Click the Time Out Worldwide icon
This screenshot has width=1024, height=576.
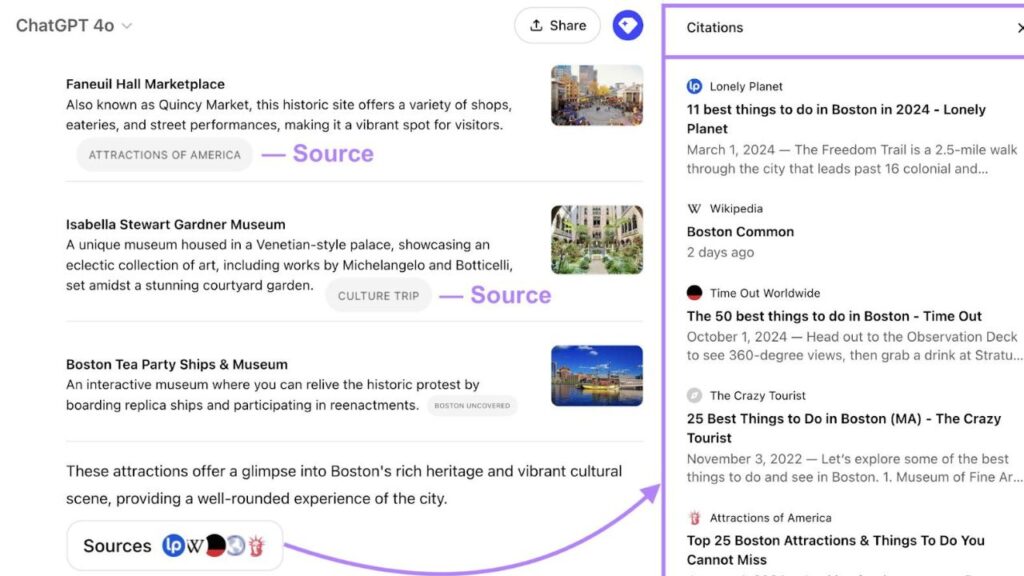pos(694,293)
